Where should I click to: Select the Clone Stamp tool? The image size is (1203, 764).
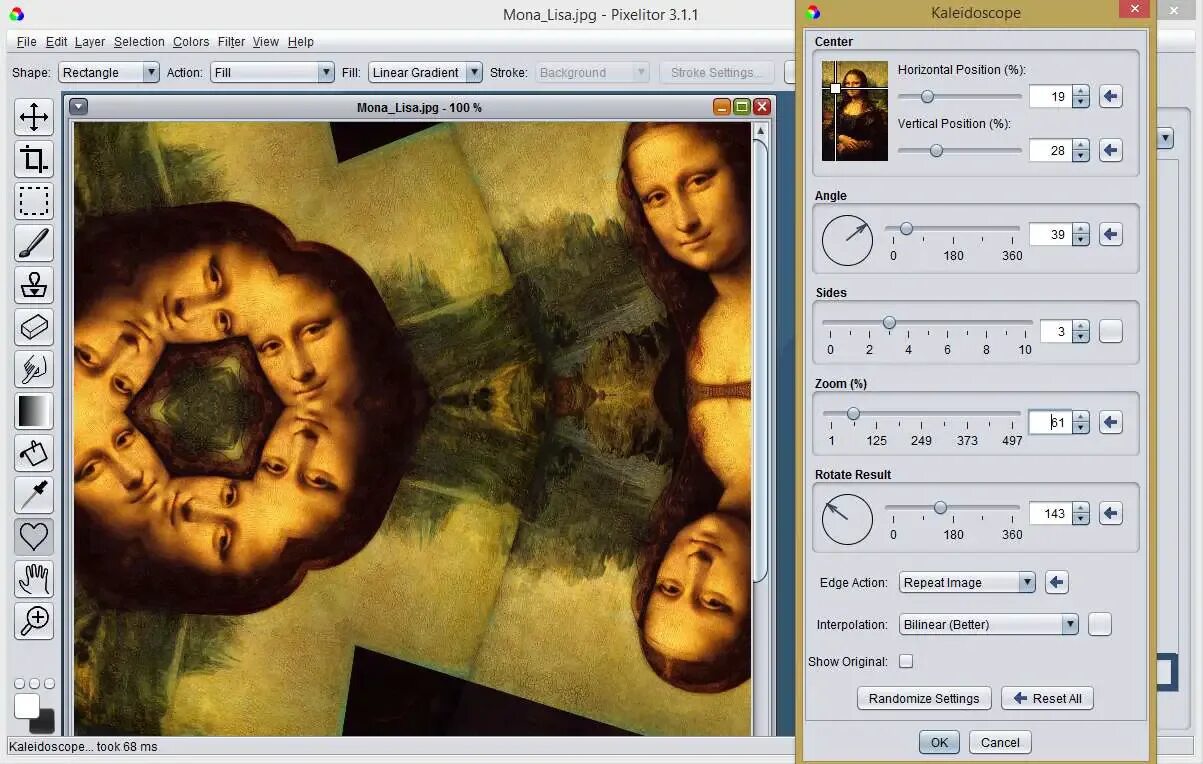(x=34, y=285)
